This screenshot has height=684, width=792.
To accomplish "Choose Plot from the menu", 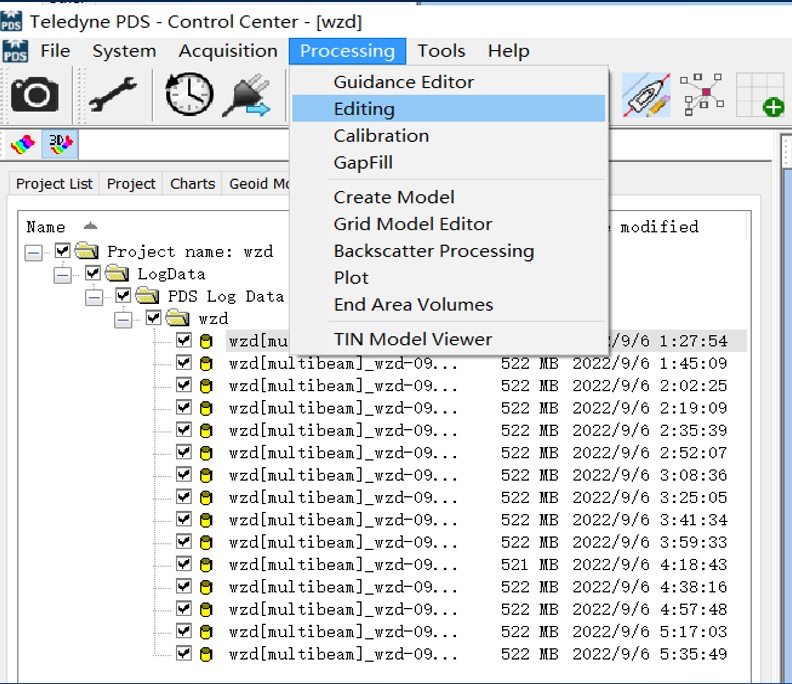I will [x=449, y=277].
